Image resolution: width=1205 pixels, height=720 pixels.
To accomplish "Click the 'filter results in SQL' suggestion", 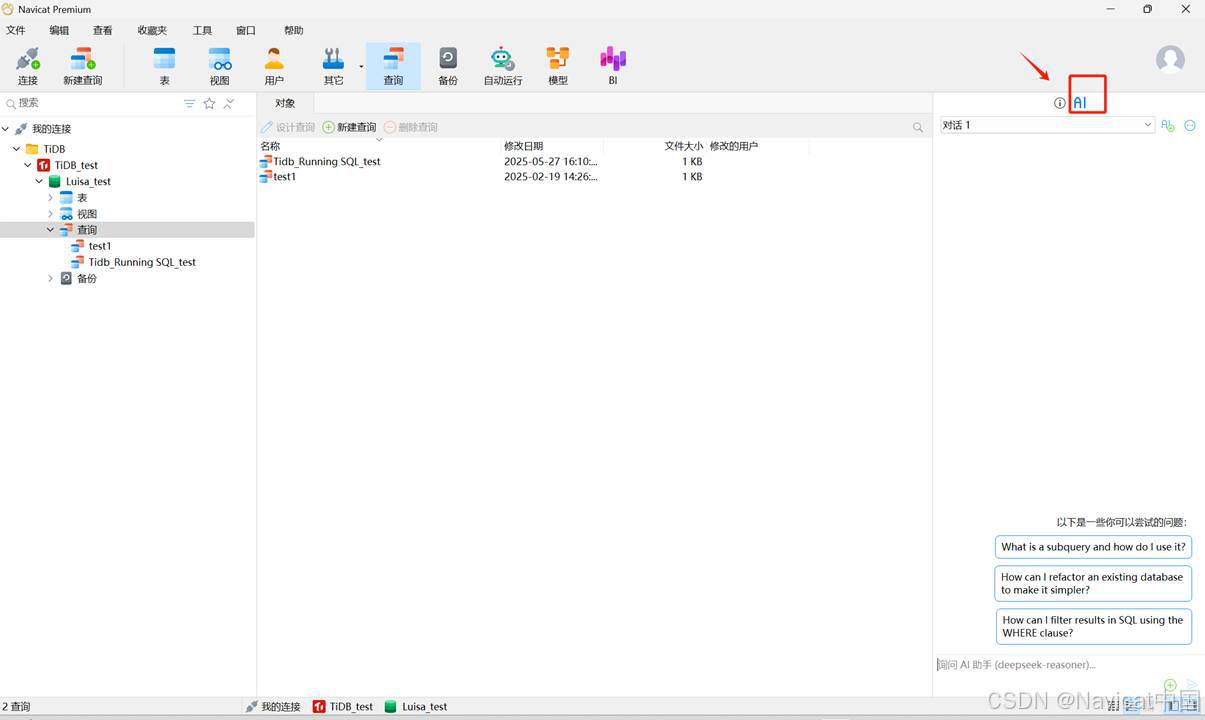I will click(1093, 626).
